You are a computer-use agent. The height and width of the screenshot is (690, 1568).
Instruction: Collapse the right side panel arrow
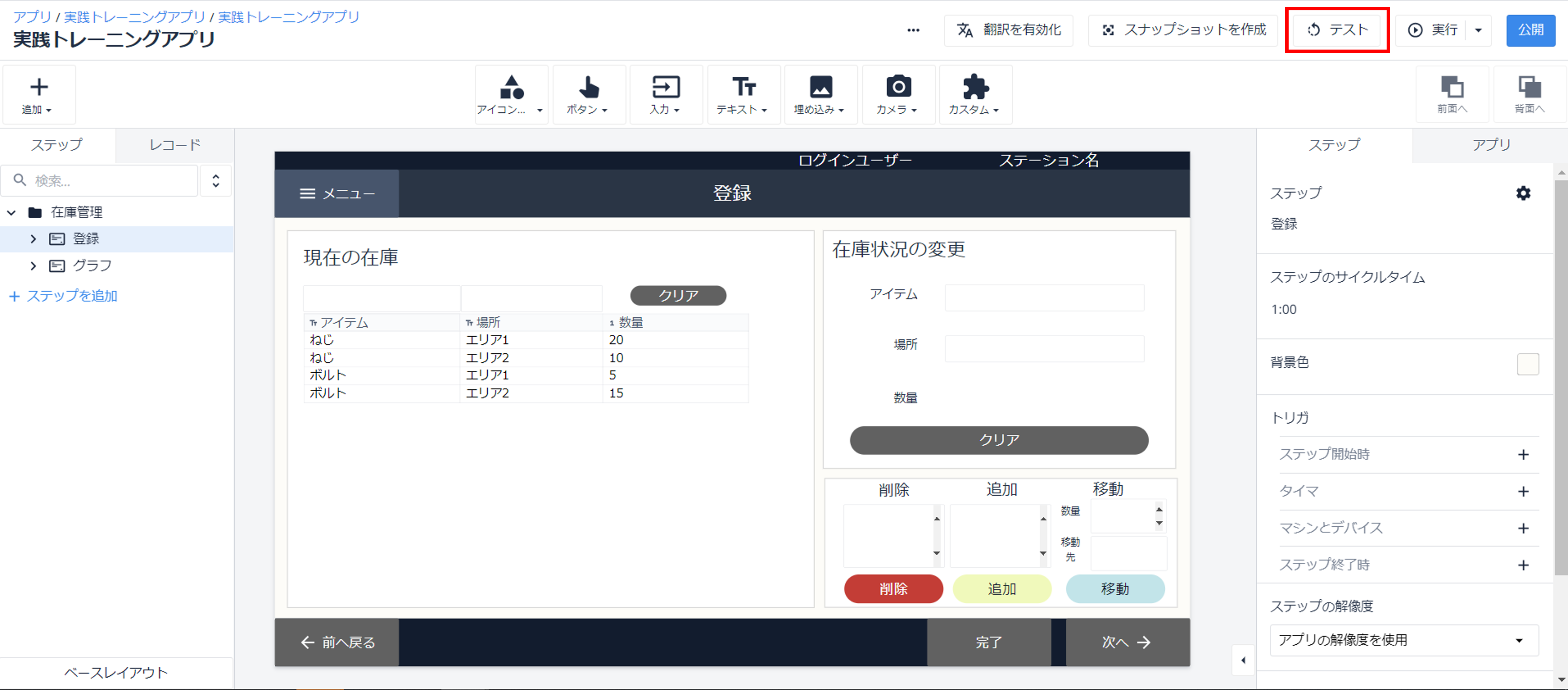(1243, 660)
